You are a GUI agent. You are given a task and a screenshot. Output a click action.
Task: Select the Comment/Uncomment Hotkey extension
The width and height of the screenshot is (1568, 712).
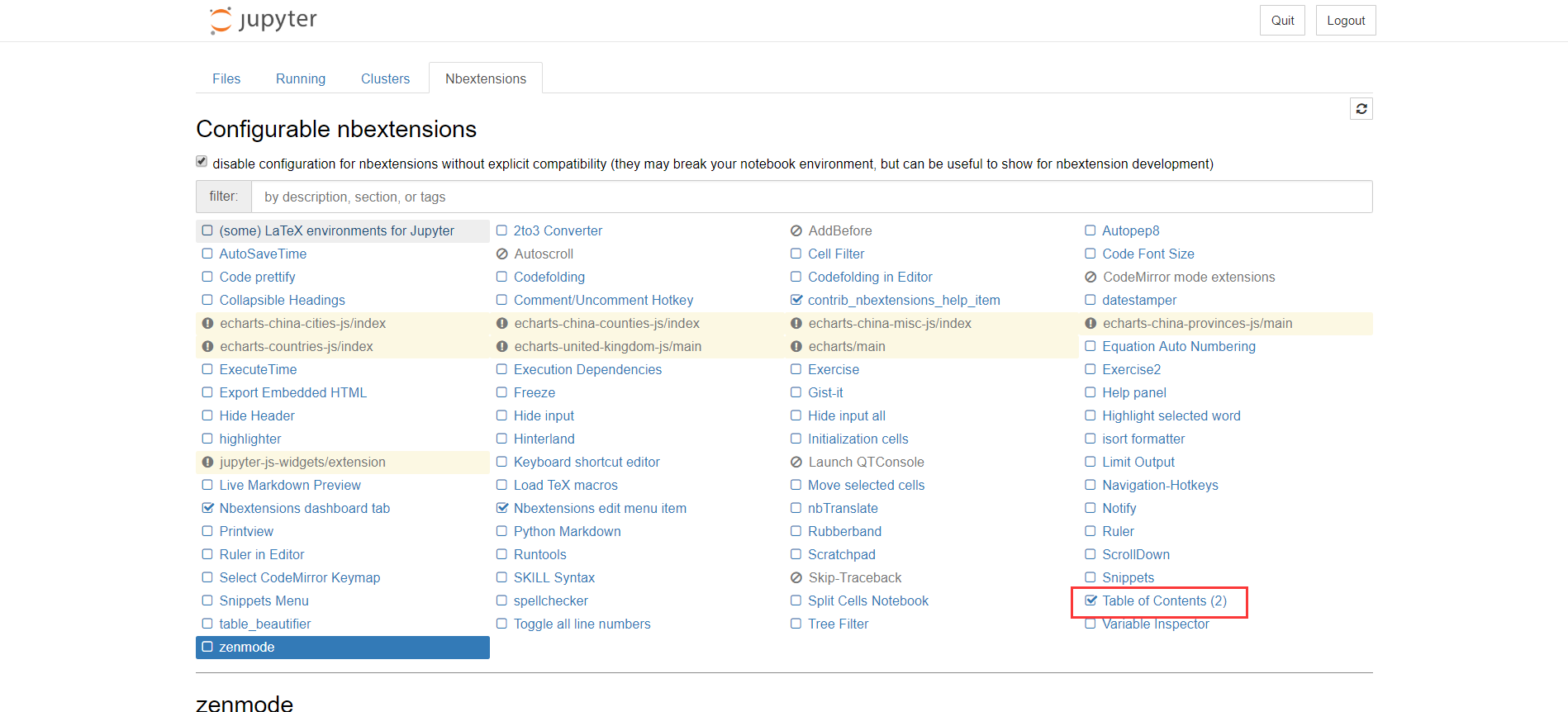coord(604,301)
